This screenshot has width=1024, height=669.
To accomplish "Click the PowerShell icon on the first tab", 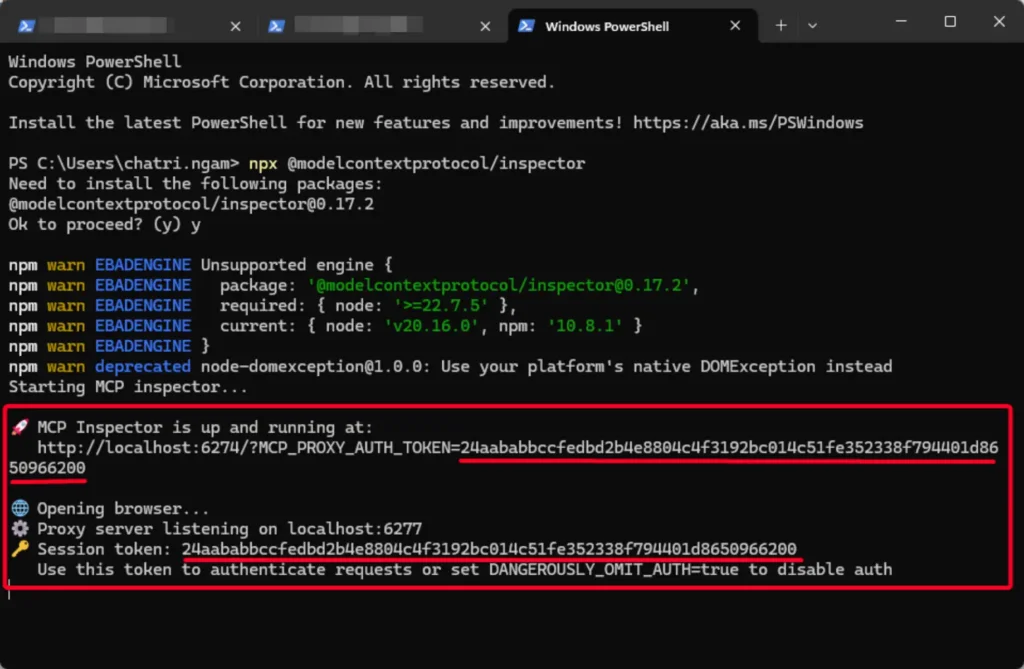I will click(28, 26).
